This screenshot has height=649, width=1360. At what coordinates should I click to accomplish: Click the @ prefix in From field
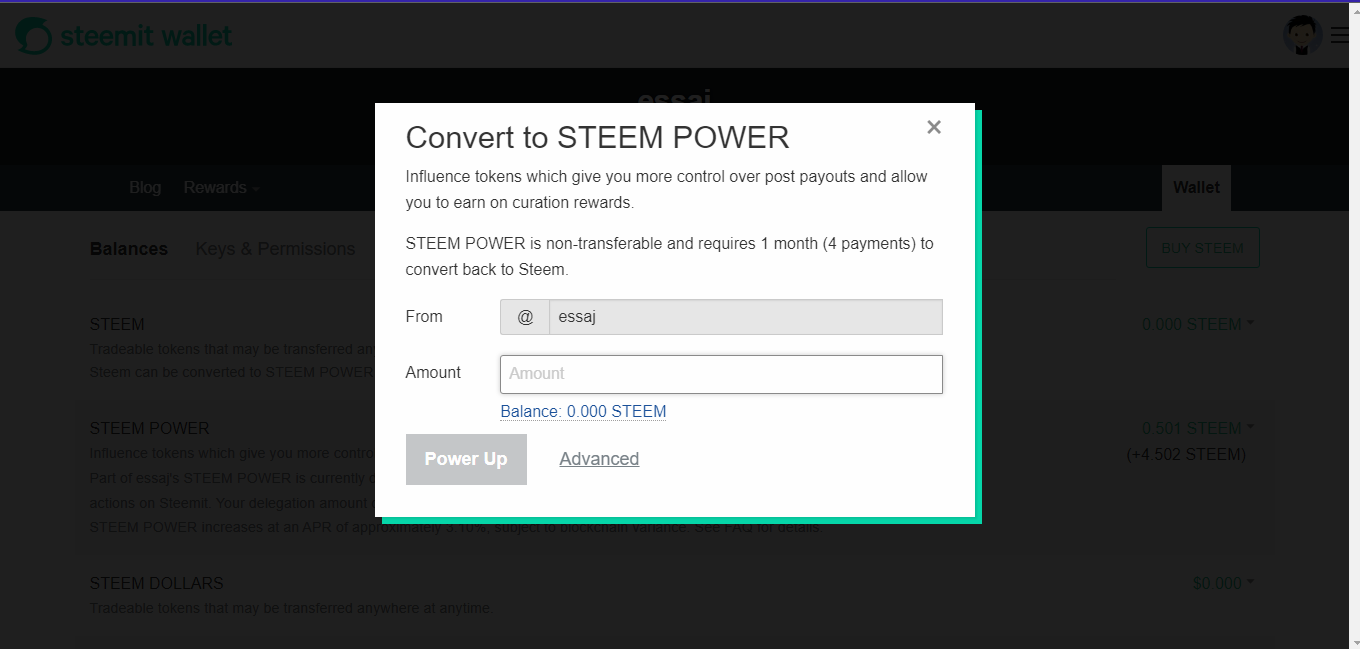coord(525,317)
